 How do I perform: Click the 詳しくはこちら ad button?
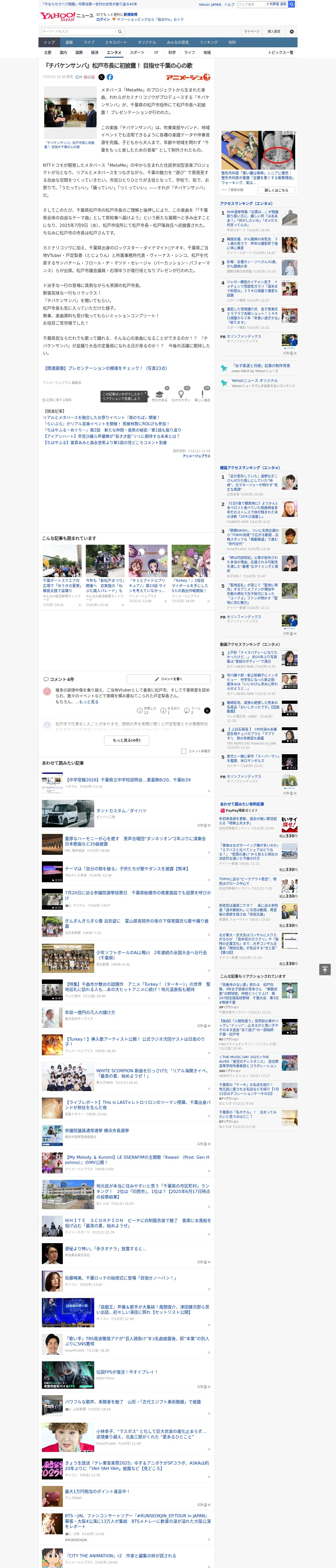coord(276,191)
